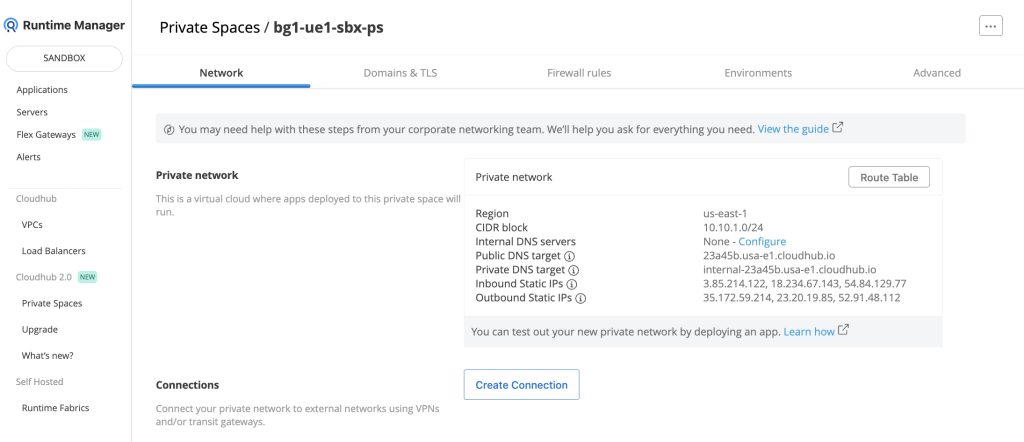Click the Route Table button
Image resolution: width=1024 pixels, height=442 pixels.
tap(889, 177)
